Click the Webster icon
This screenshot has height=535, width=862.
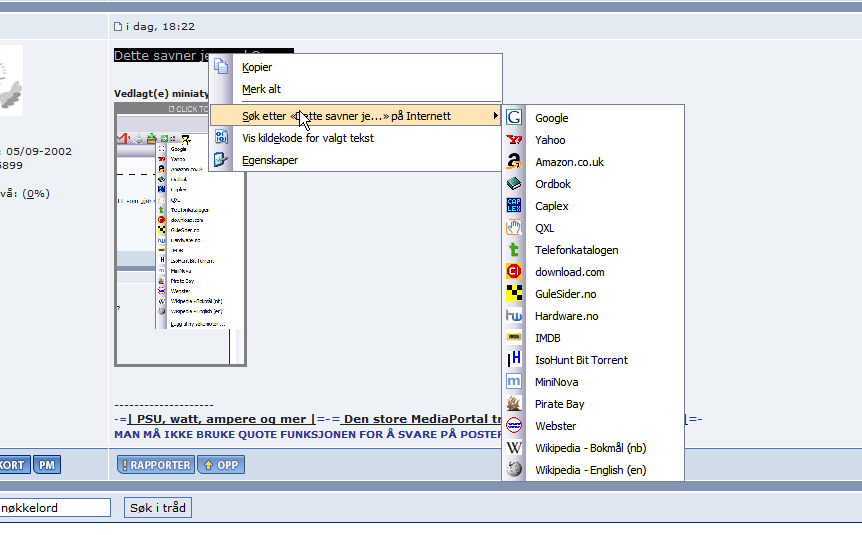click(514, 426)
